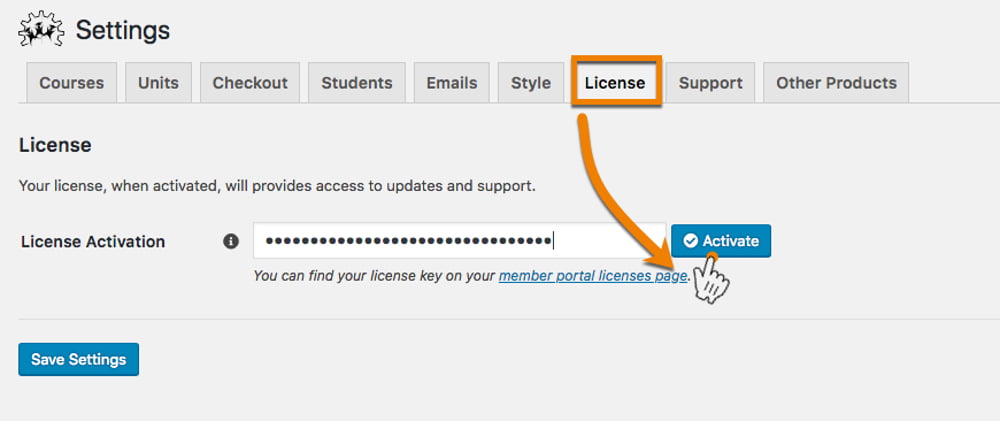Switch to the Style tab

[531, 83]
